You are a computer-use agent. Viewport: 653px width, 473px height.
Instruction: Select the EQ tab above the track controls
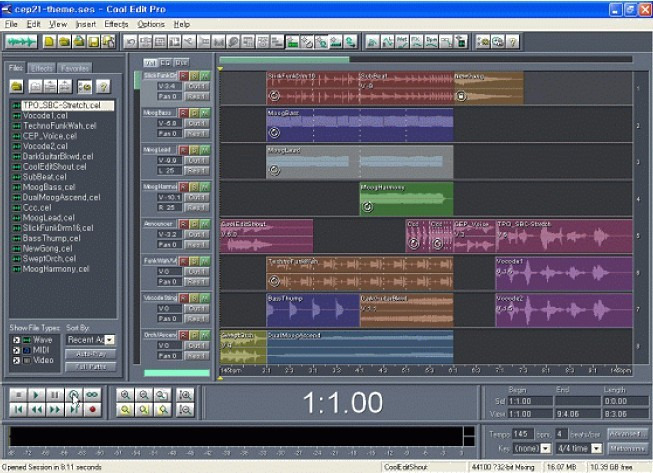165,63
